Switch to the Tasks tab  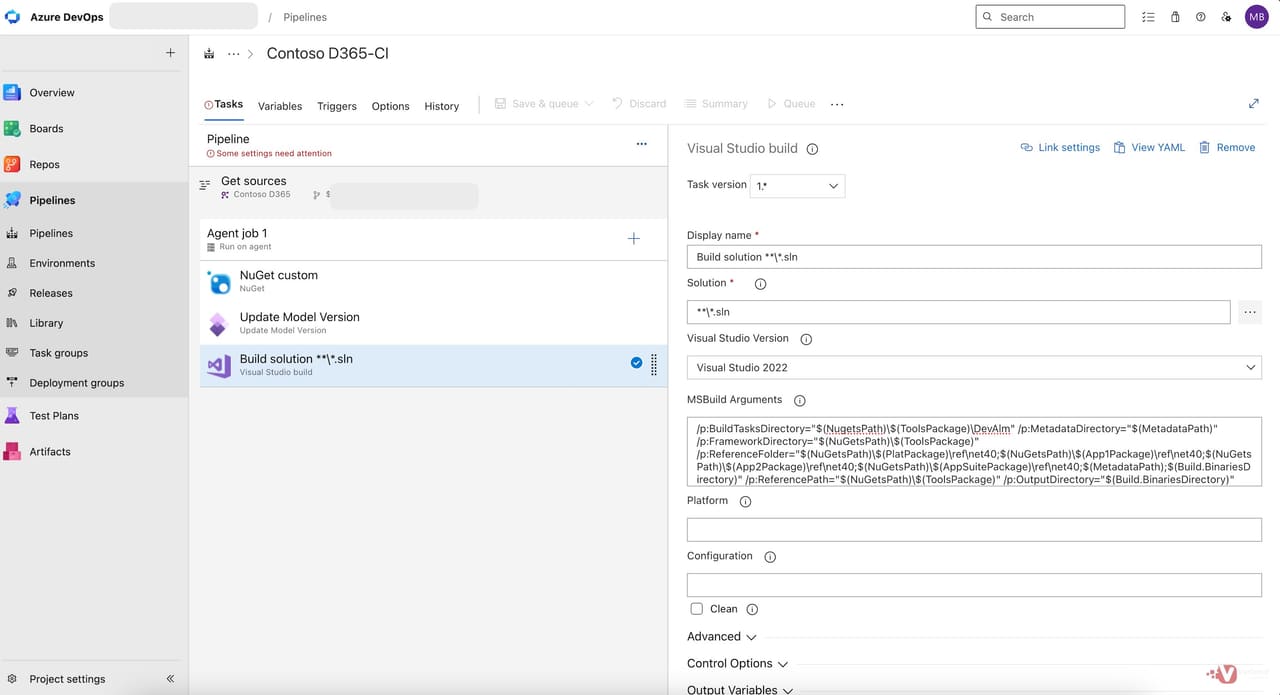[x=224, y=104]
